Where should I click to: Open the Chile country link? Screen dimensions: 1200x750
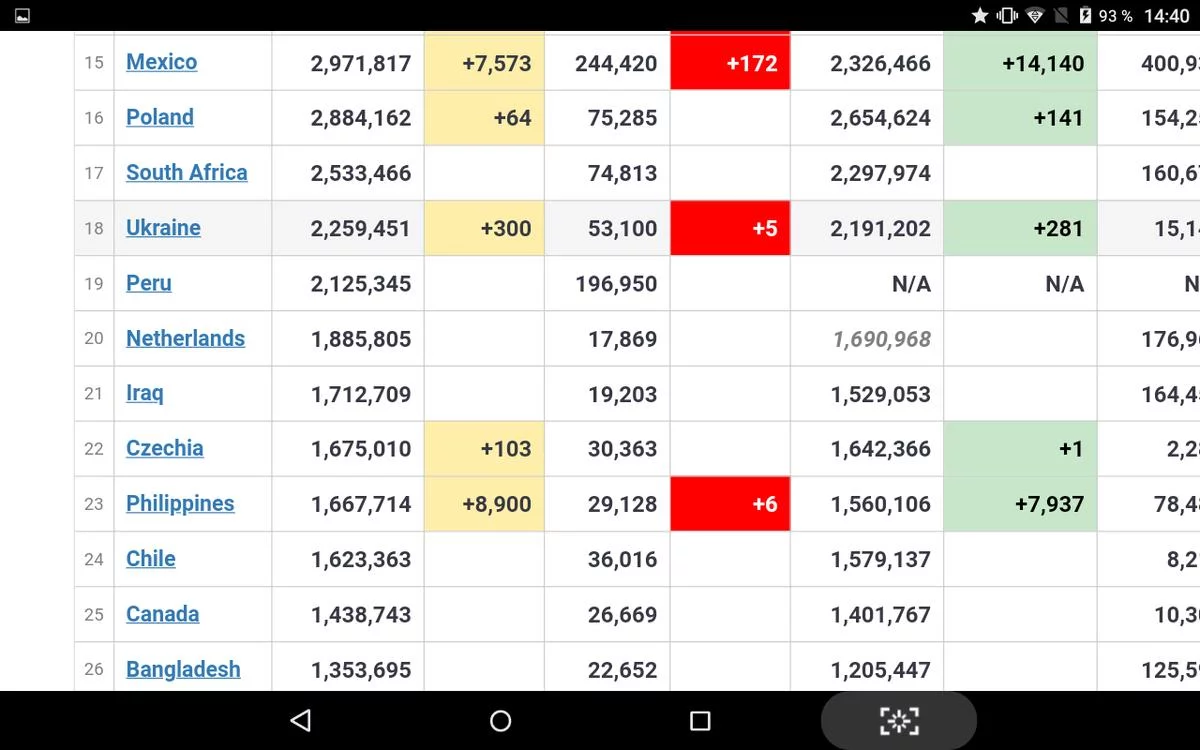(x=151, y=558)
